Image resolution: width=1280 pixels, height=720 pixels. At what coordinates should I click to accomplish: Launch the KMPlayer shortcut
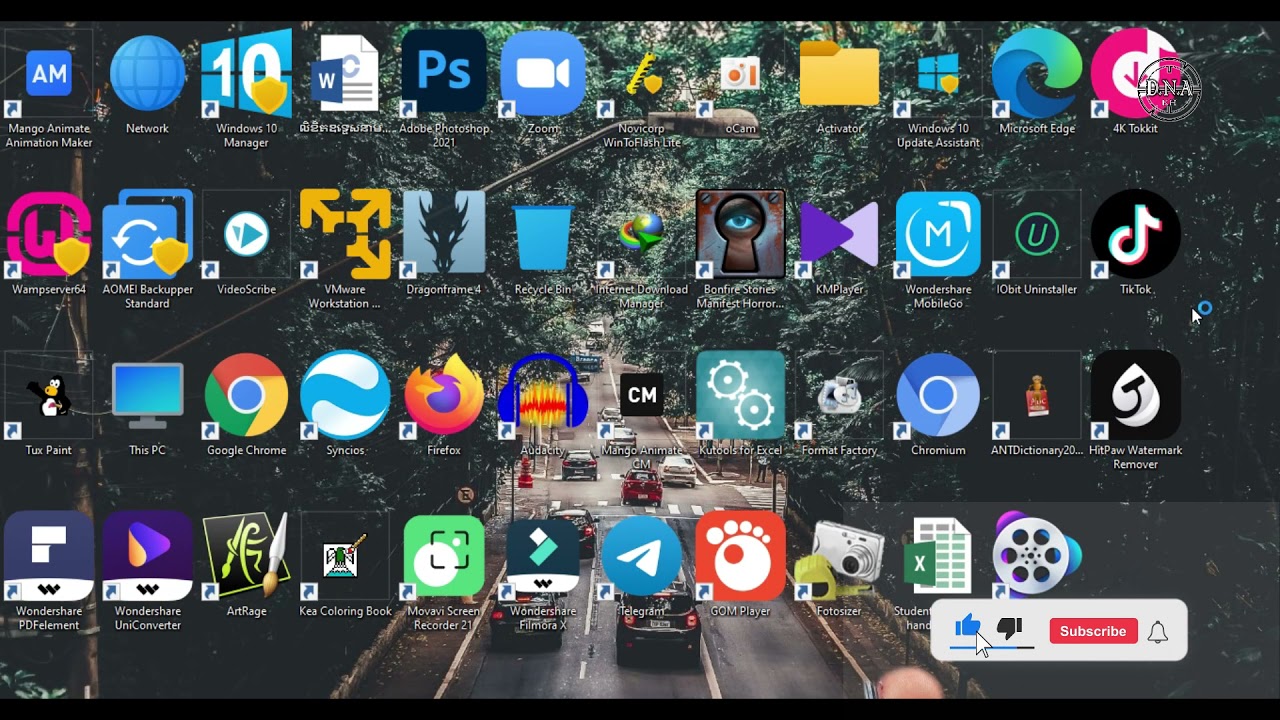click(839, 236)
